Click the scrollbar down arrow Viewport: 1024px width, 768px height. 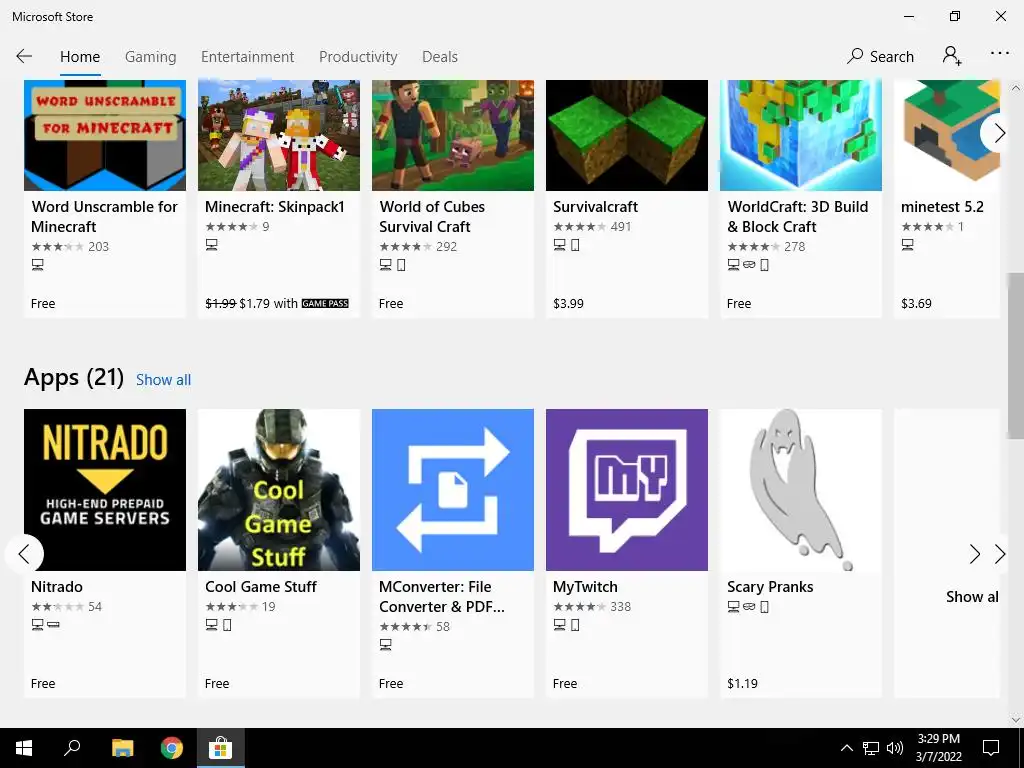pyautogui.click(x=1016, y=720)
